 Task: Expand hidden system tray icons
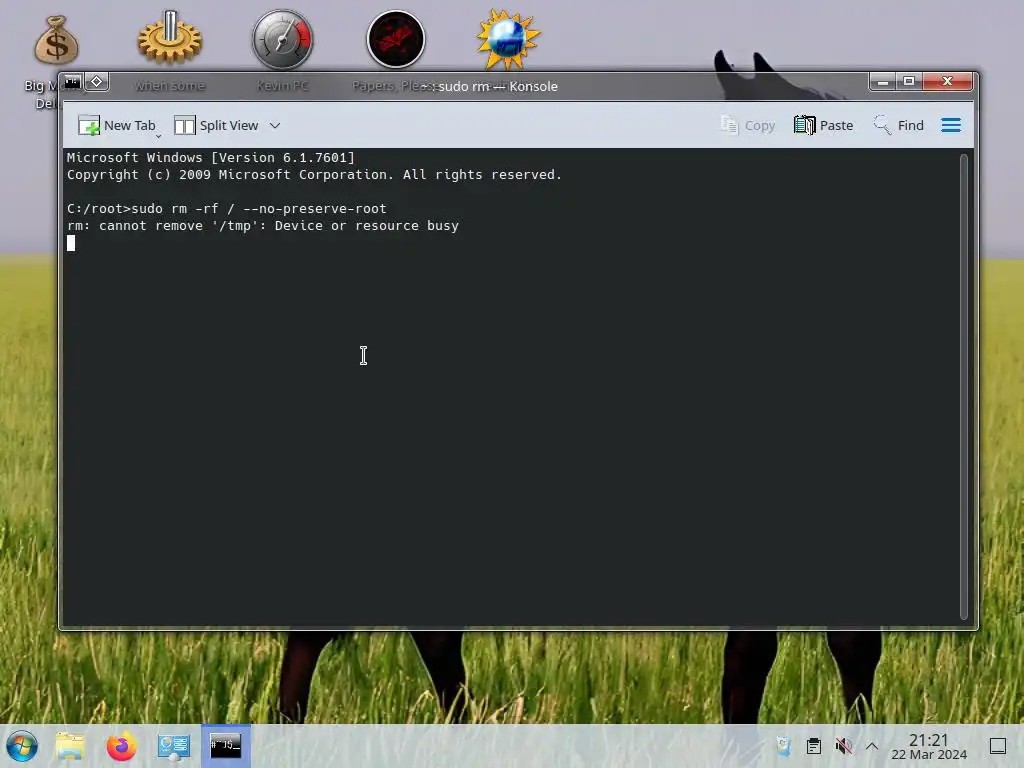point(872,746)
